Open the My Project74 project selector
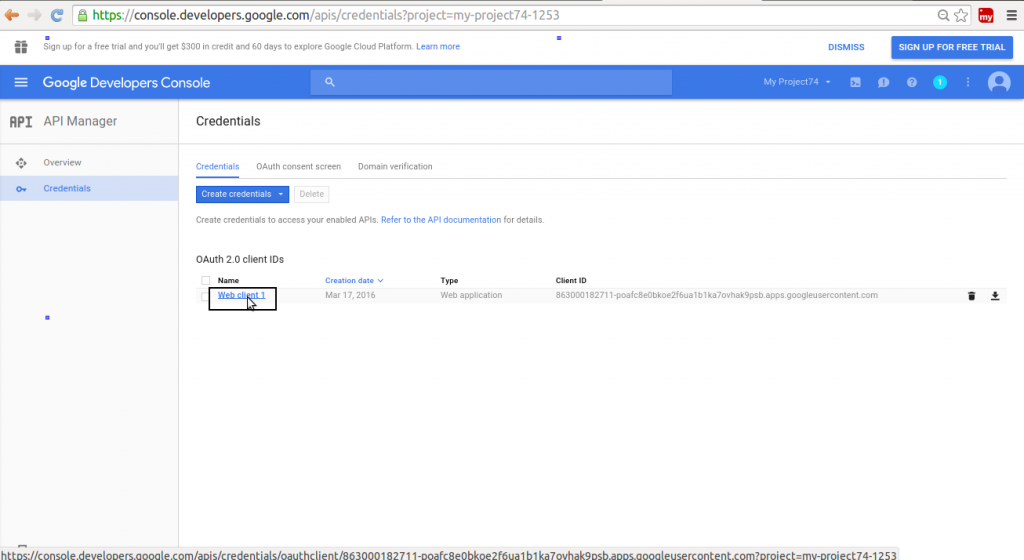The width and height of the screenshot is (1024, 560). (x=797, y=82)
